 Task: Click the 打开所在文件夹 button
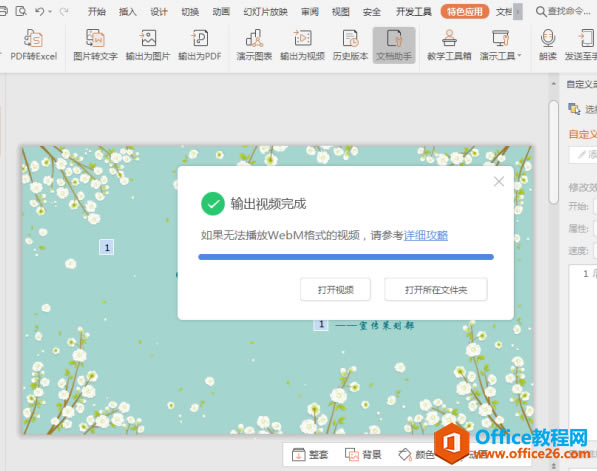click(x=436, y=290)
